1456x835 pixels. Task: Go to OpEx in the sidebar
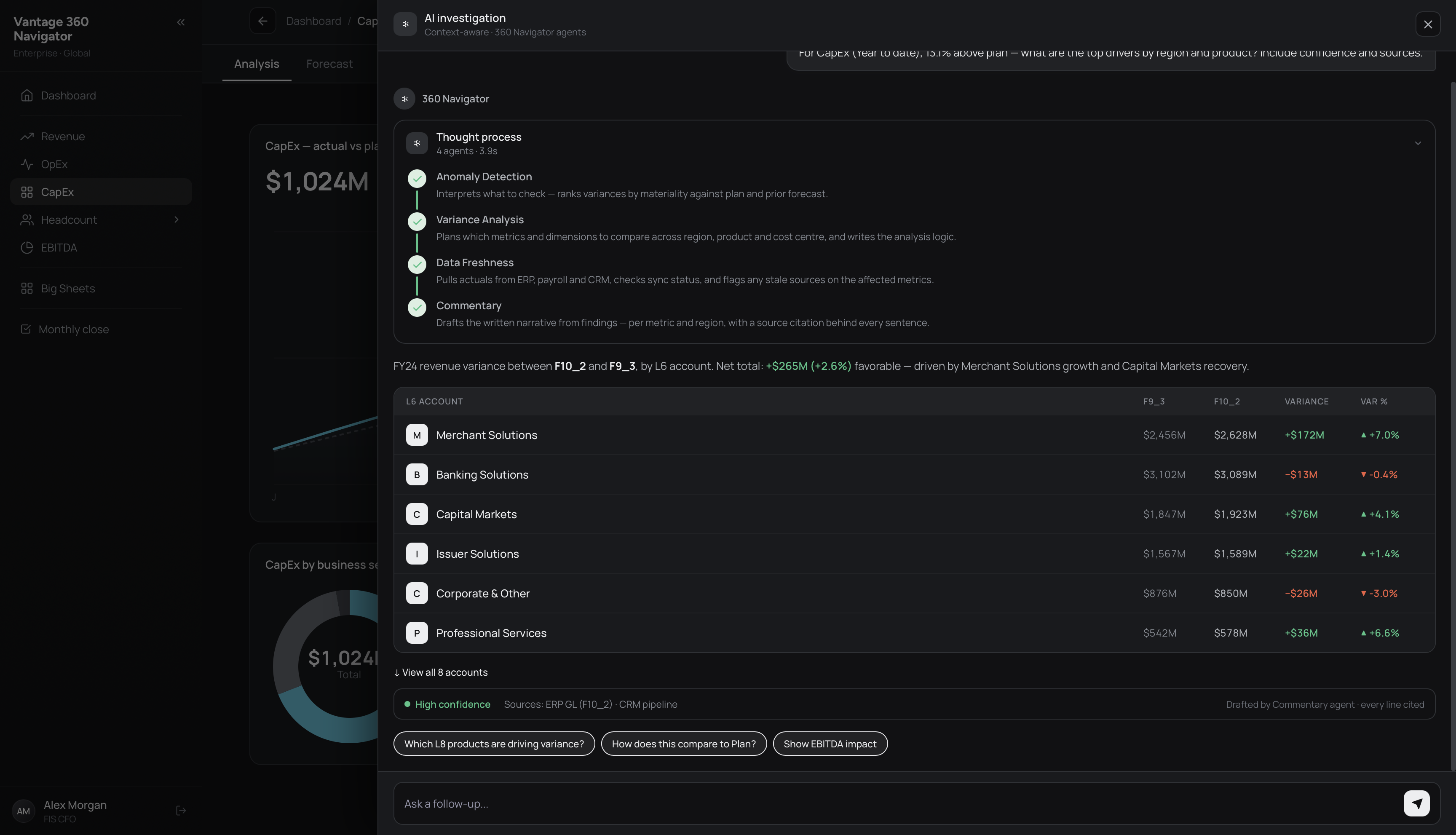tap(101, 164)
